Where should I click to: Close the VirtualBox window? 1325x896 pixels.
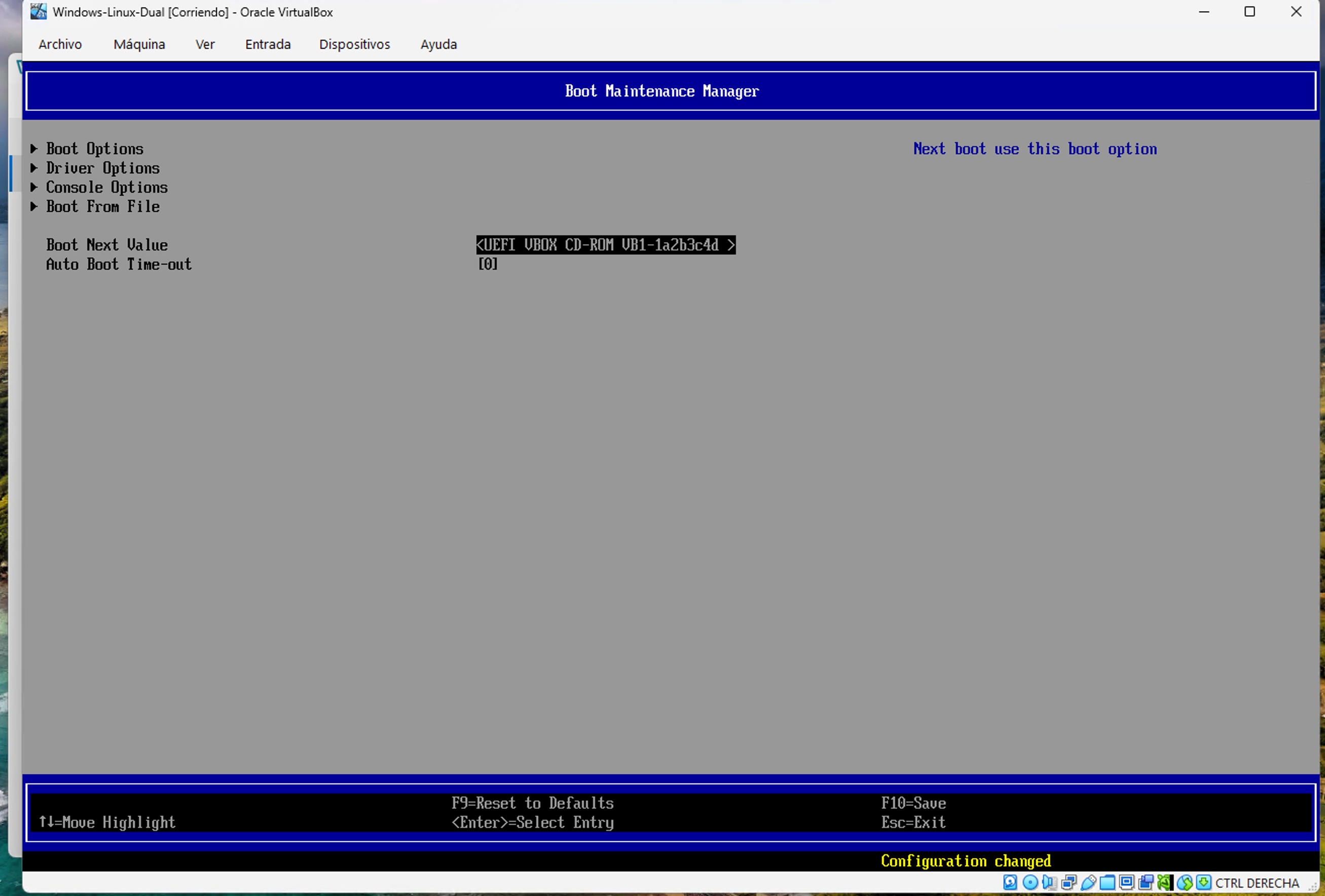[x=1296, y=12]
